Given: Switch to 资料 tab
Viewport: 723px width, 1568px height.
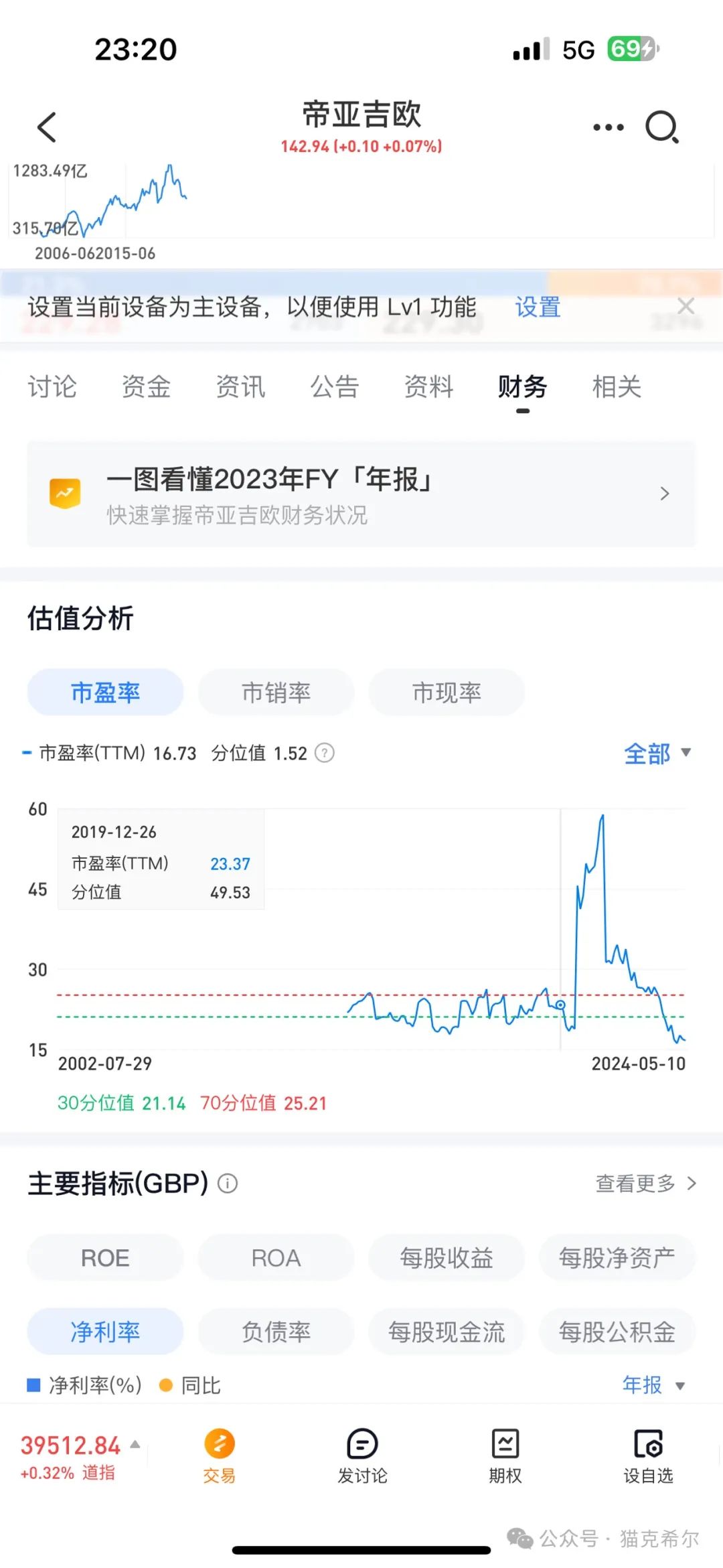Looking at the screenshot, I should tap(428, 386).
